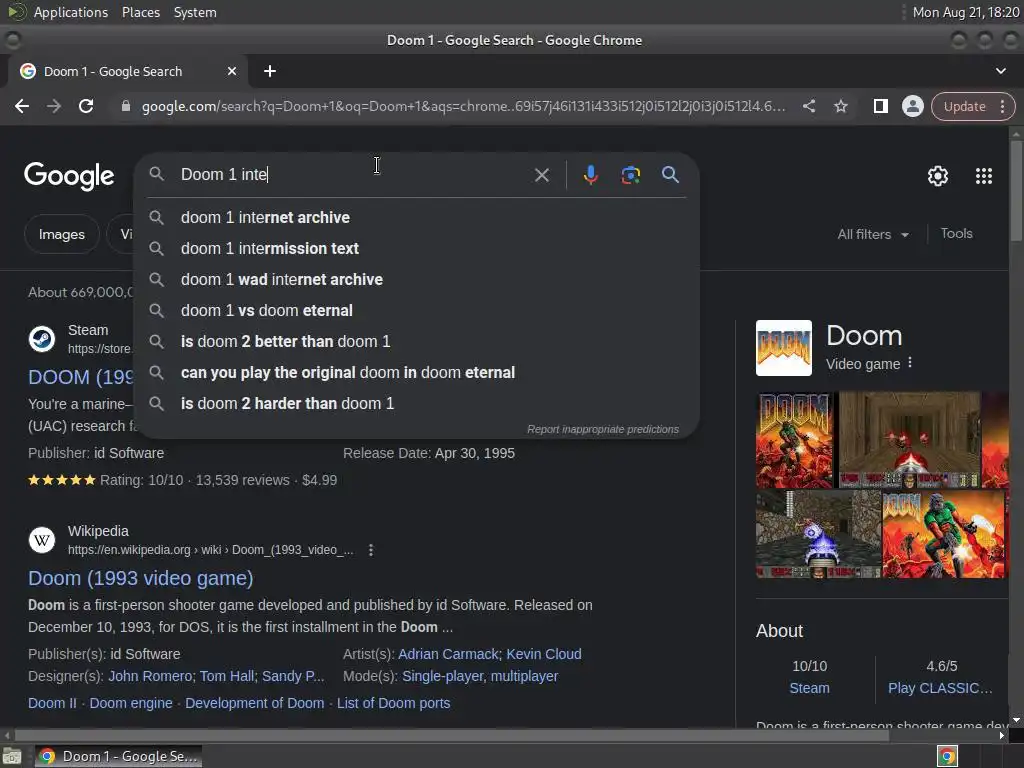Click the Doom knowledge panel logo image

click(x=784, y=348)
